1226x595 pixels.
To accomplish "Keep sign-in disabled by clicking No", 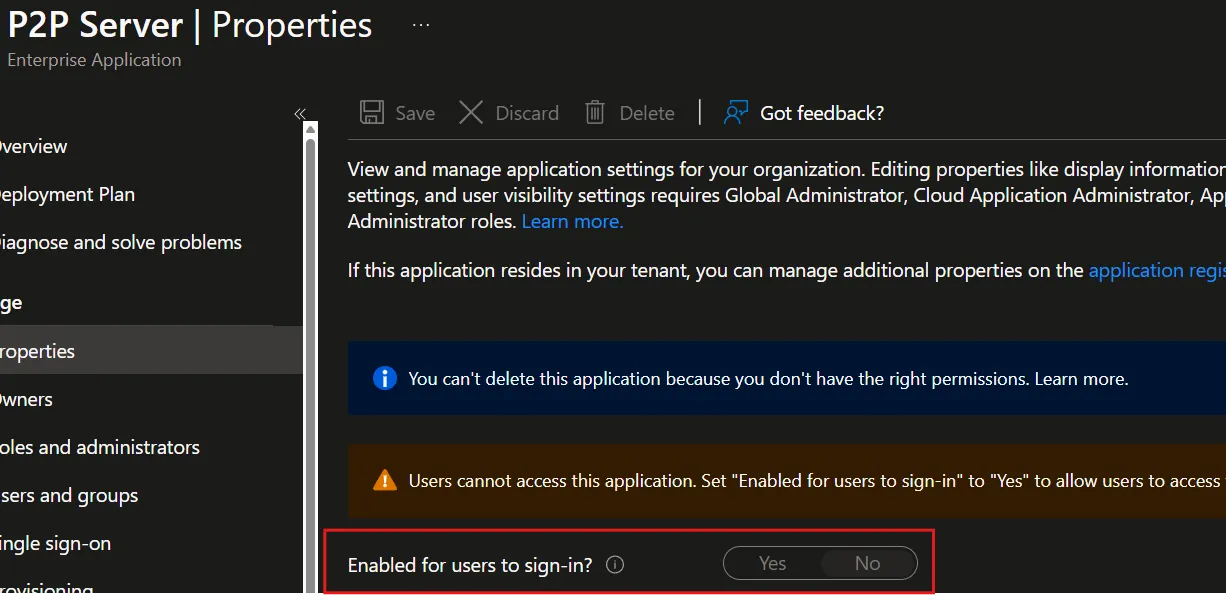I will (x=866, y=563).
